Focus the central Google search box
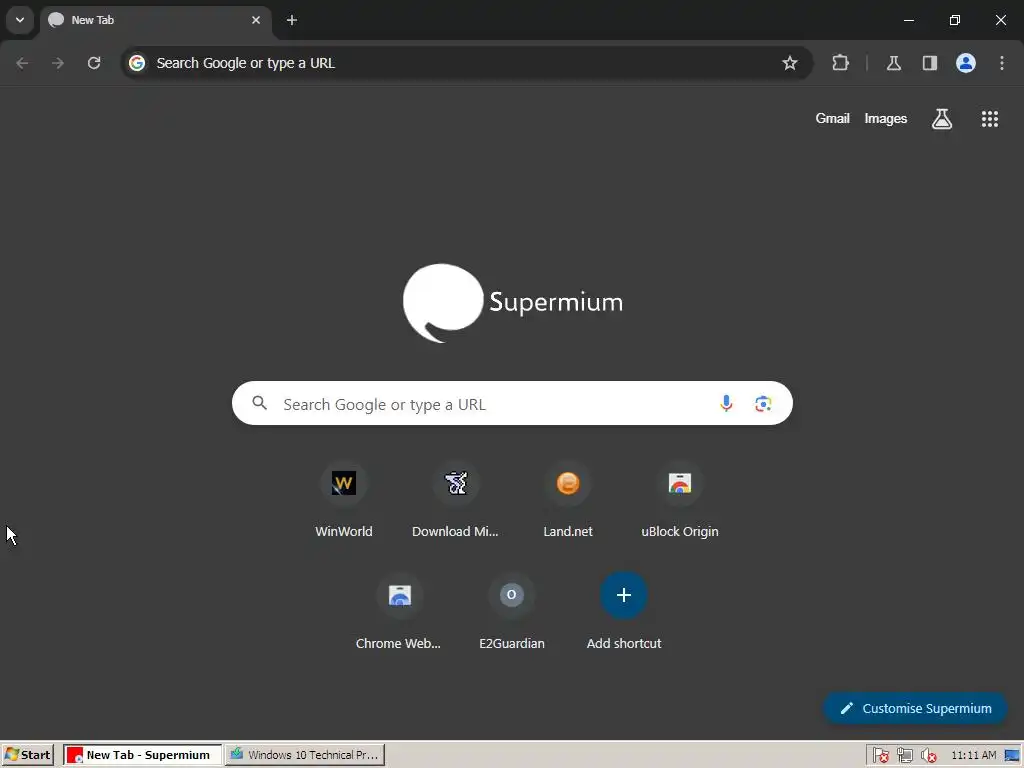Image resolution: width=1024 pixels, height=768 pixels. click(x=512, y=403)
